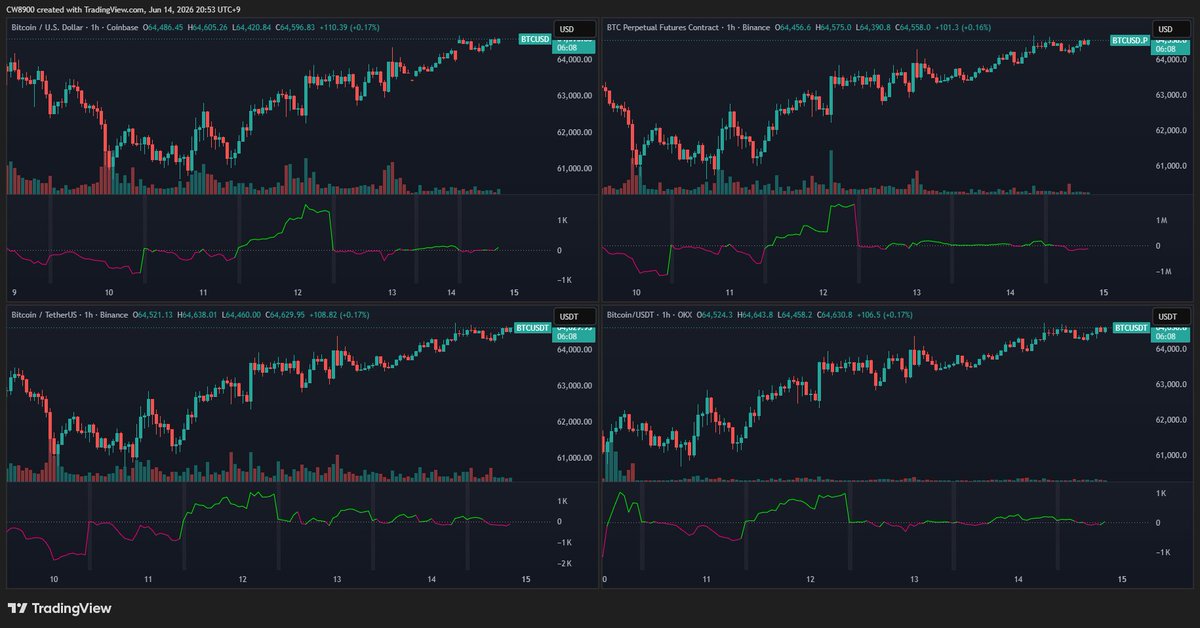Screen dimensions: 1200x628
Task: Click change value +106.5 (+0.17%) on OKX chart
Action: pos(885,315)
